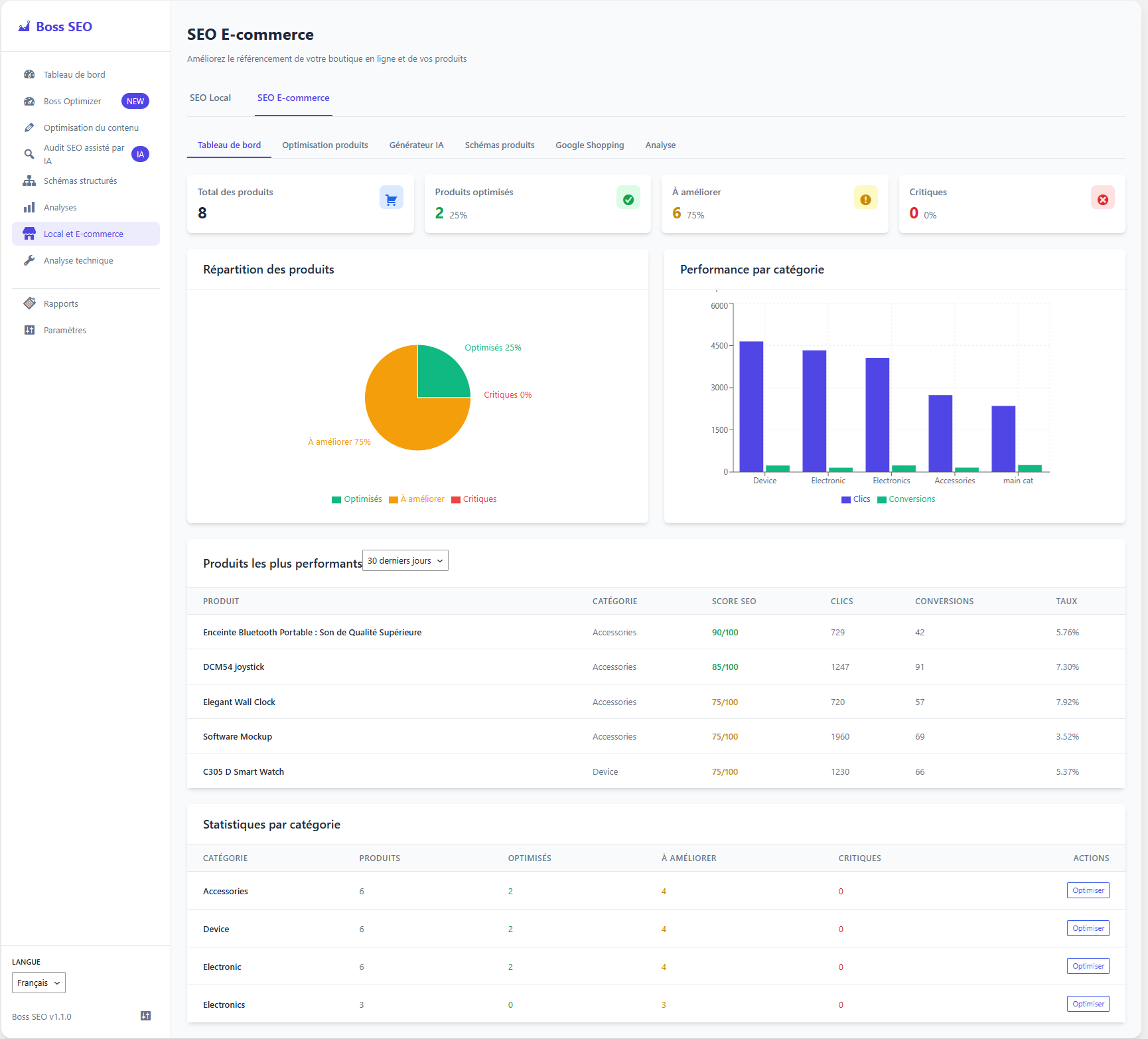Select the Analyse technique wrench icon
This screenshot has width=1148, height=1039.
tap(29, 260)
